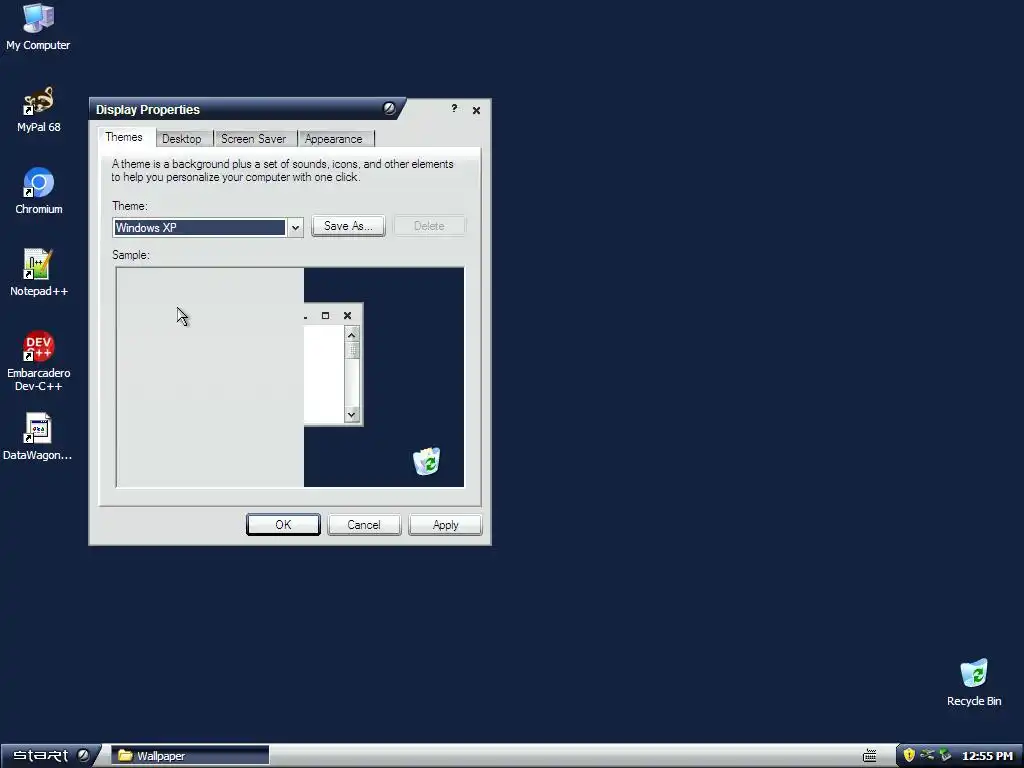The height and width of the screenshot is (768, 1024).
Task: Open the on-screen keyboard taskbar icon
Action: coord(869,756)
